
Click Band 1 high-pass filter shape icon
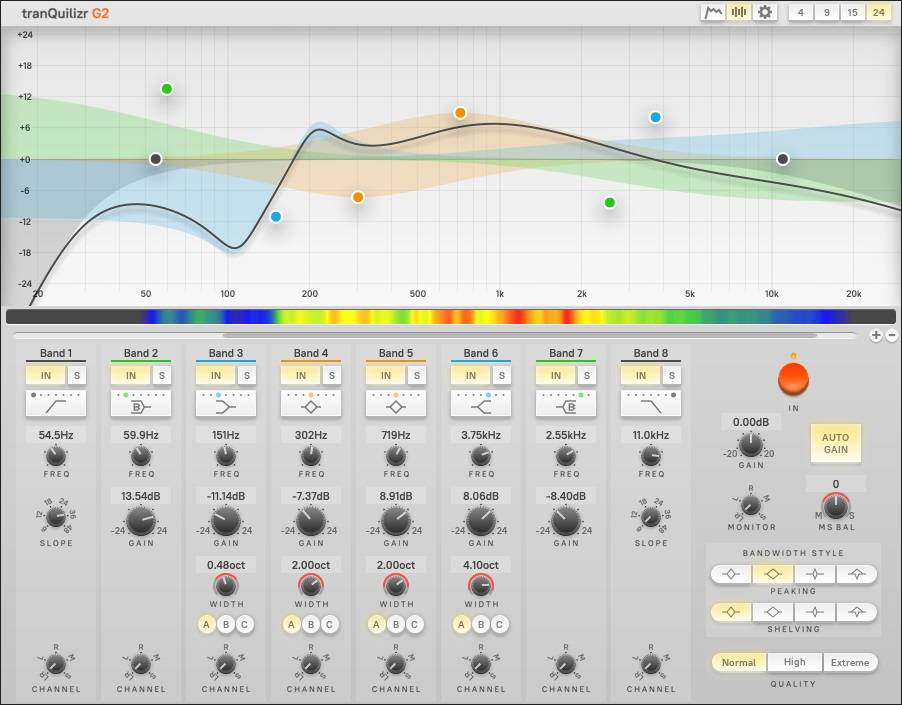56,404
